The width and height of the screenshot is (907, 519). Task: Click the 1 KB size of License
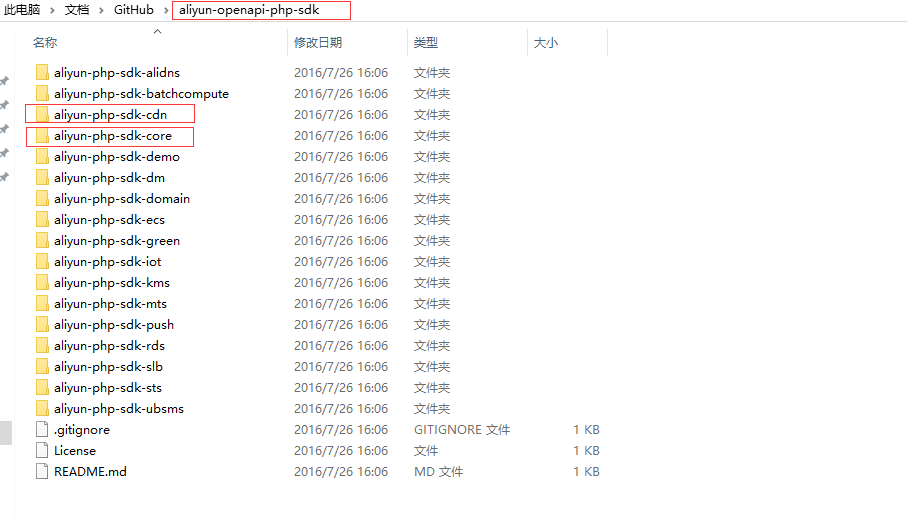[586, 450]
